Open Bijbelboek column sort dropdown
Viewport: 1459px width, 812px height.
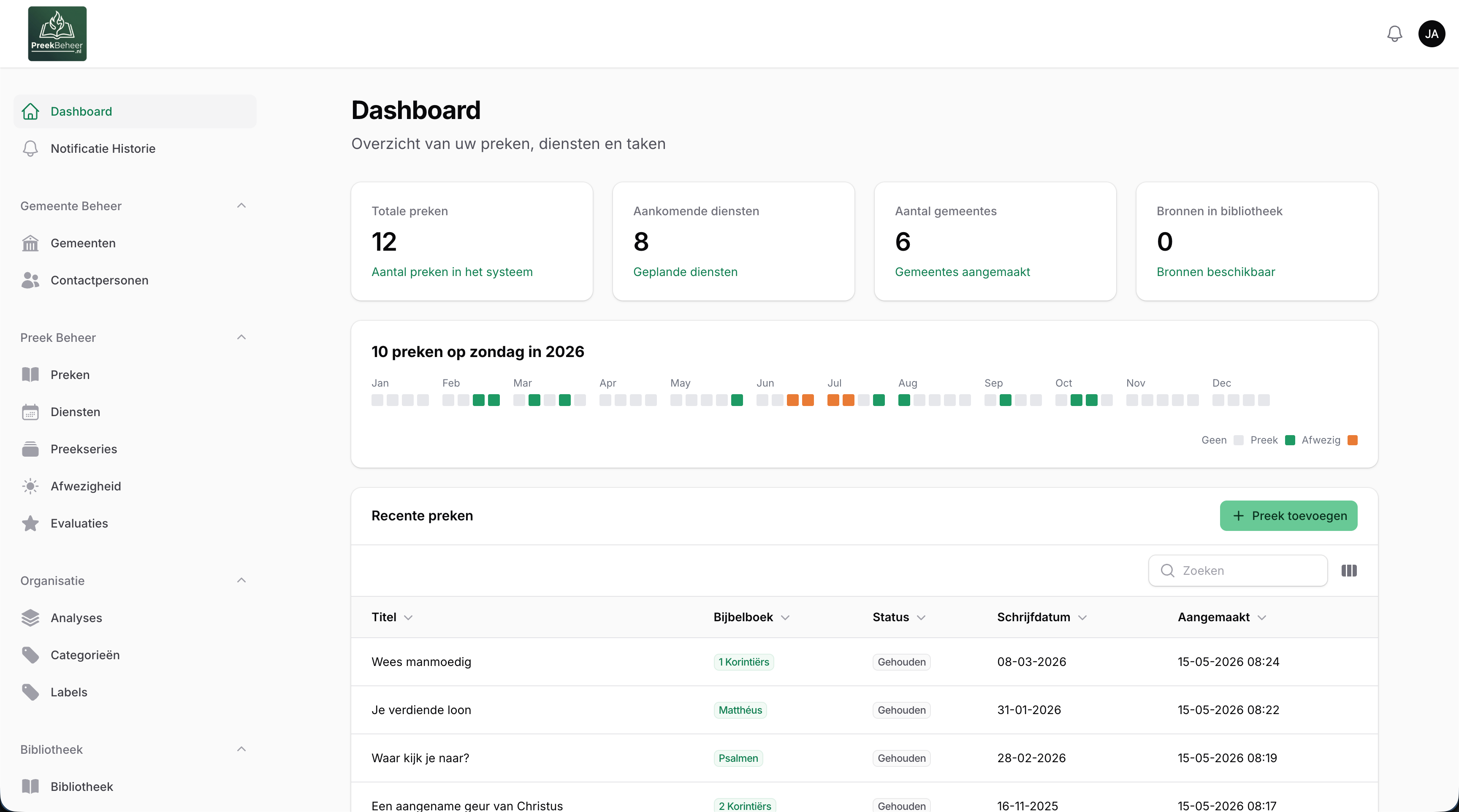point(785,618)
